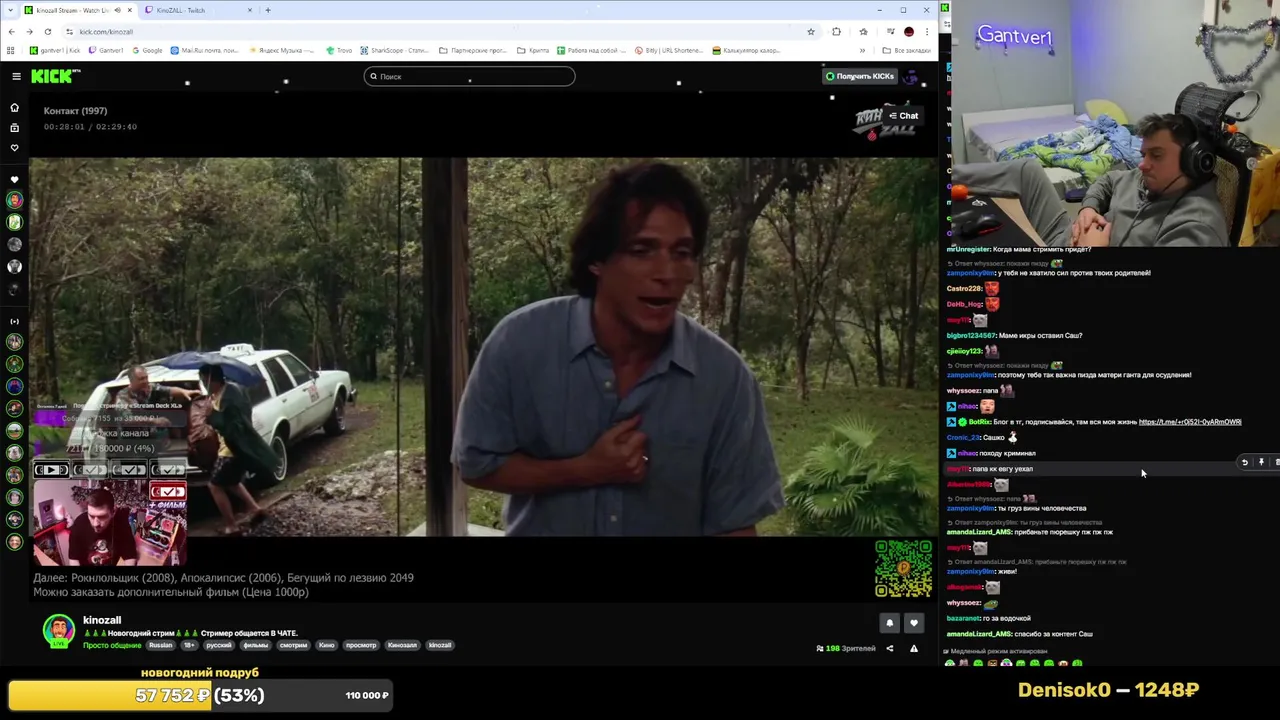Focus the Поиск search field
The width and height of the screenshot is (1280, 720).
point(469,76)
